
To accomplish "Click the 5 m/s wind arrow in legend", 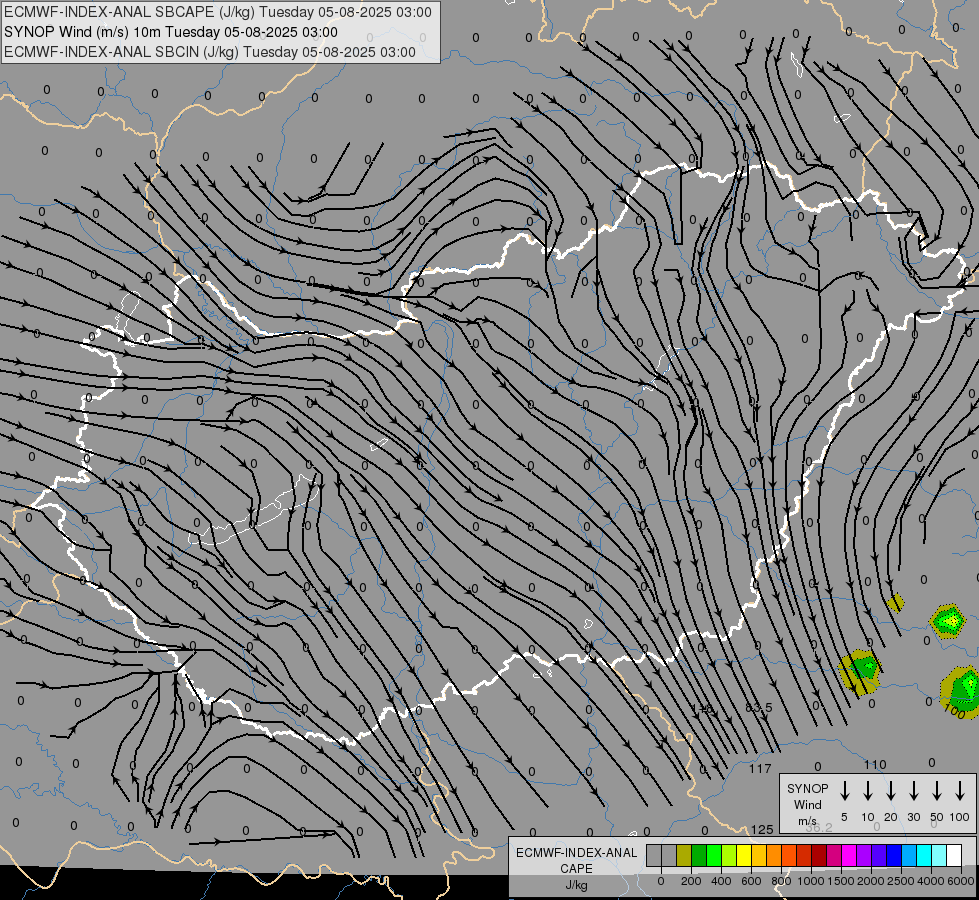I will click(844, 791).
